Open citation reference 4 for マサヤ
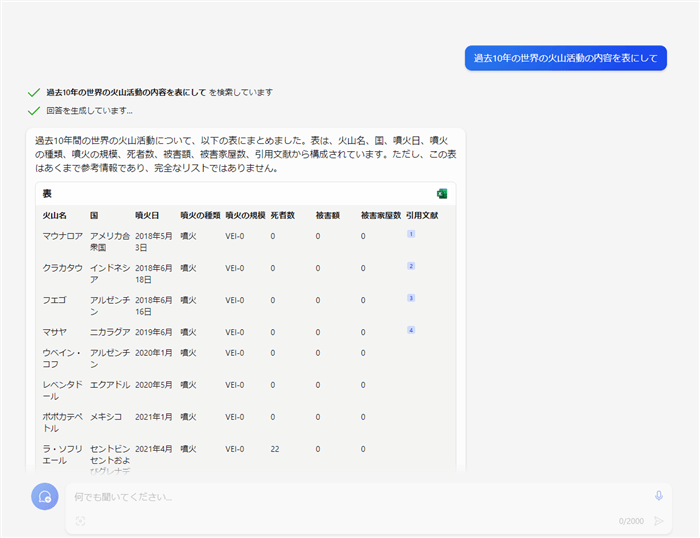The width and height of the screenshot is (700, 538). [x=411, y=330]
